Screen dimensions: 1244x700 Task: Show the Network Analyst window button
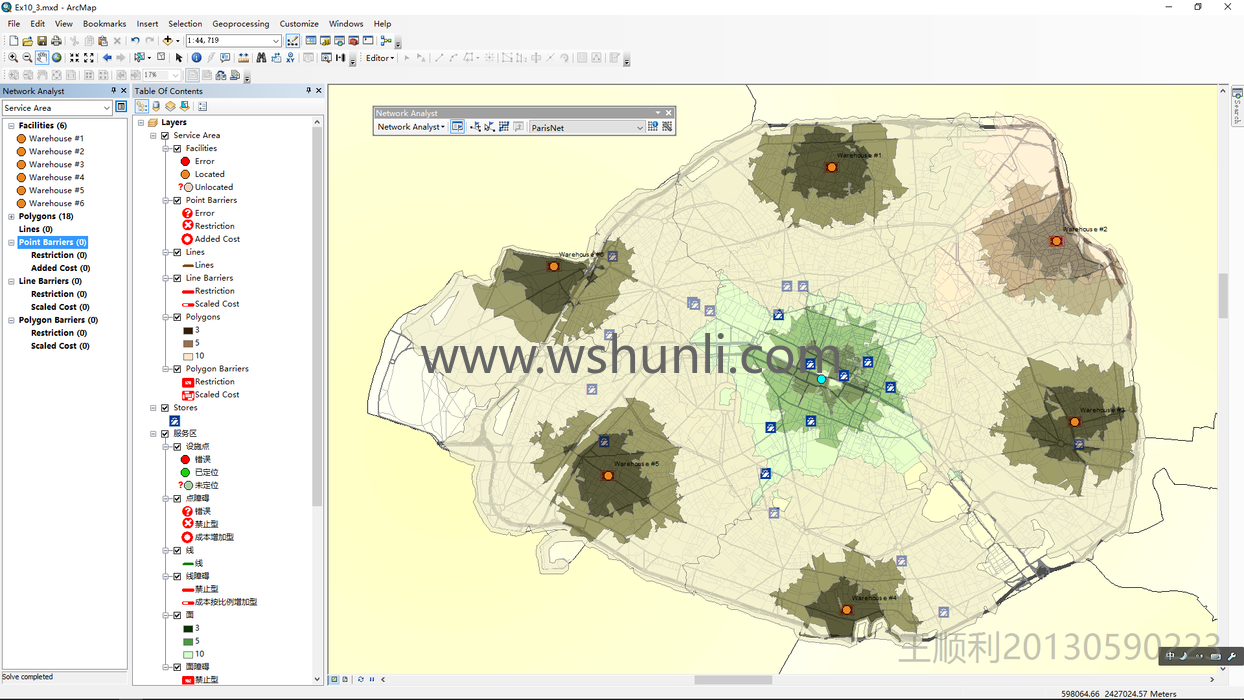pyautogui.click(x=457, y=127)
